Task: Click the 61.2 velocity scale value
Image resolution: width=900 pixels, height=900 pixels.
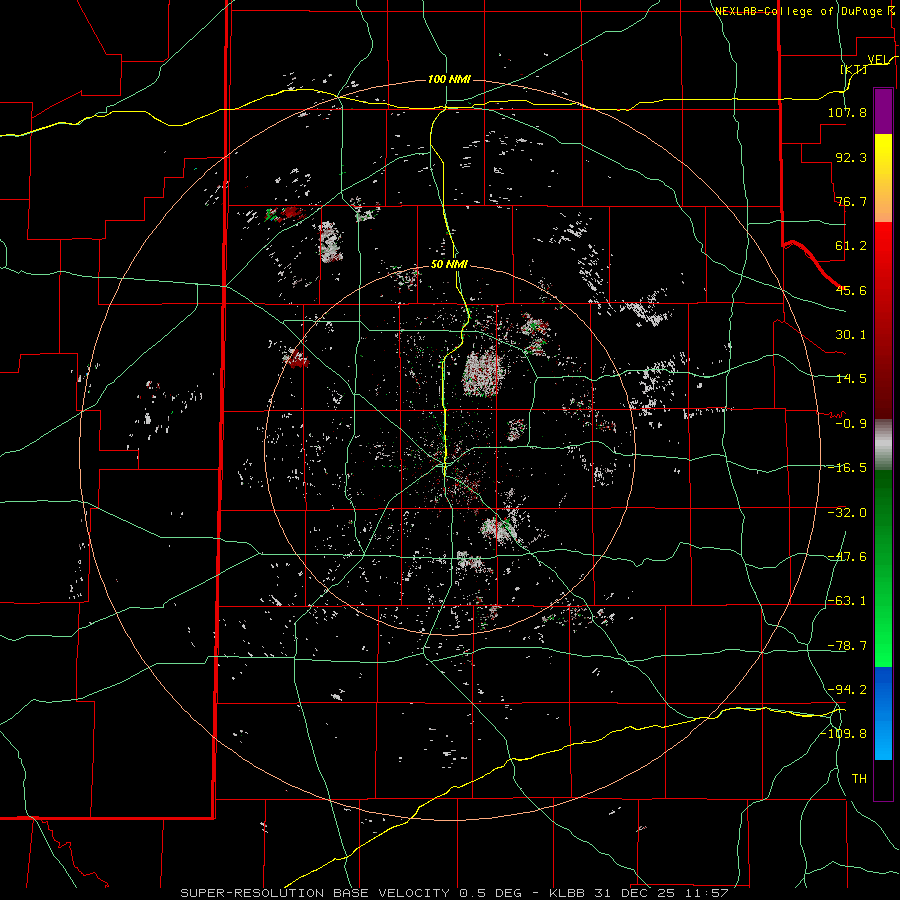Action: pos(851,246)
